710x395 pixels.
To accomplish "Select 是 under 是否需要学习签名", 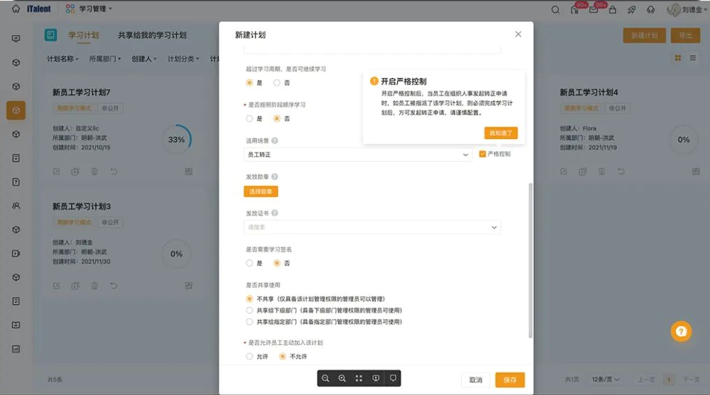I will [x=249, y=263].
